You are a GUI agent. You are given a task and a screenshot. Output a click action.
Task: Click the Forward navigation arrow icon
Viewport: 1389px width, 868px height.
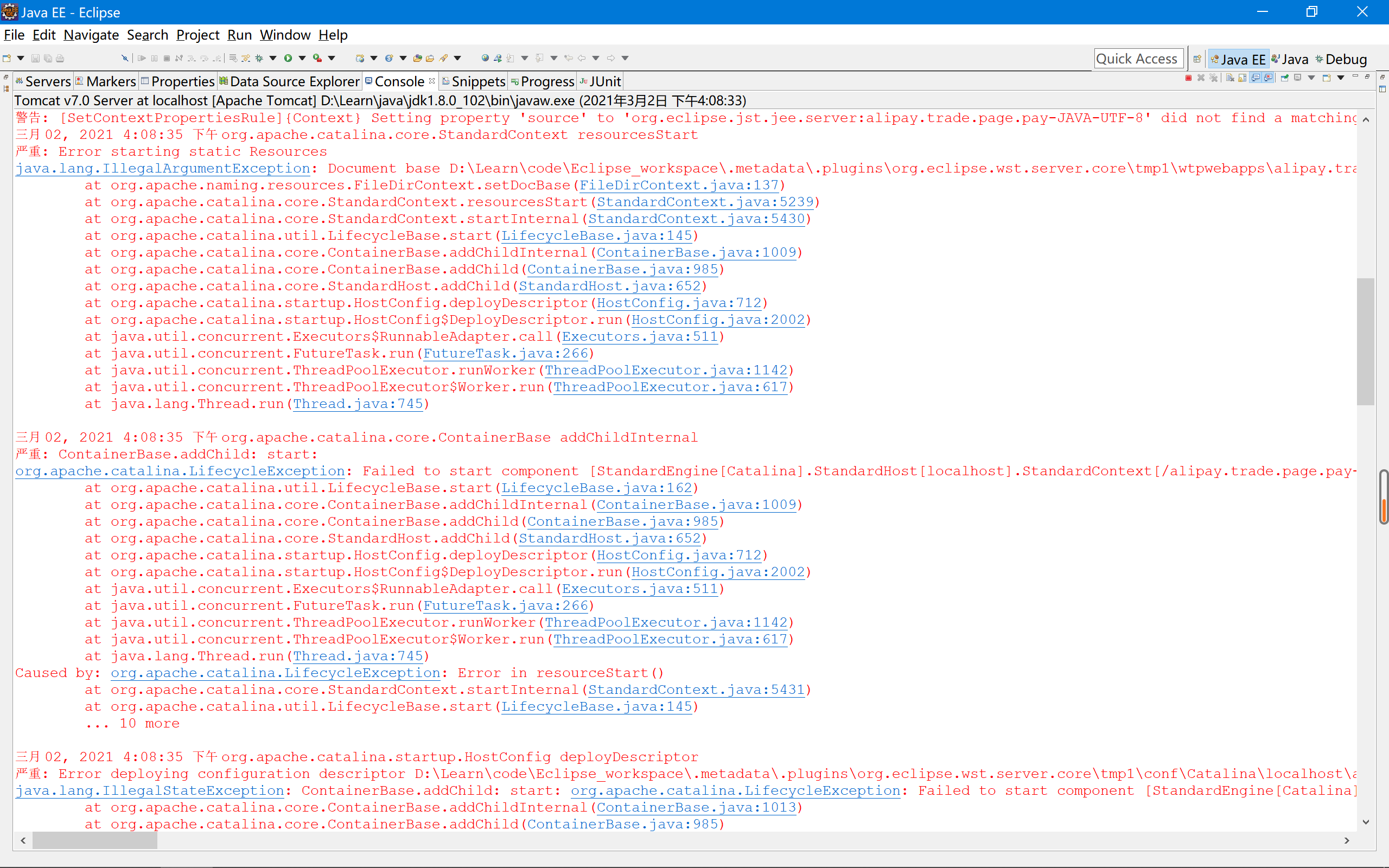(x=611, y=59)
